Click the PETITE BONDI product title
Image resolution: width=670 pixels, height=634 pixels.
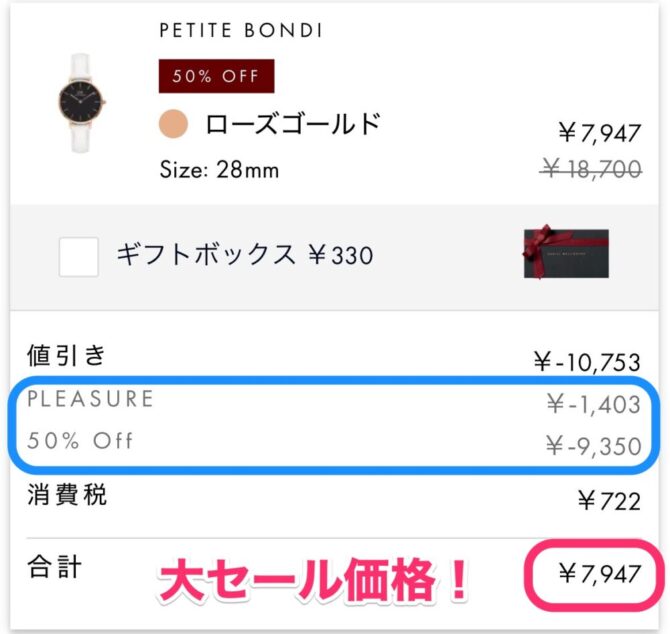tap(241, 31)
